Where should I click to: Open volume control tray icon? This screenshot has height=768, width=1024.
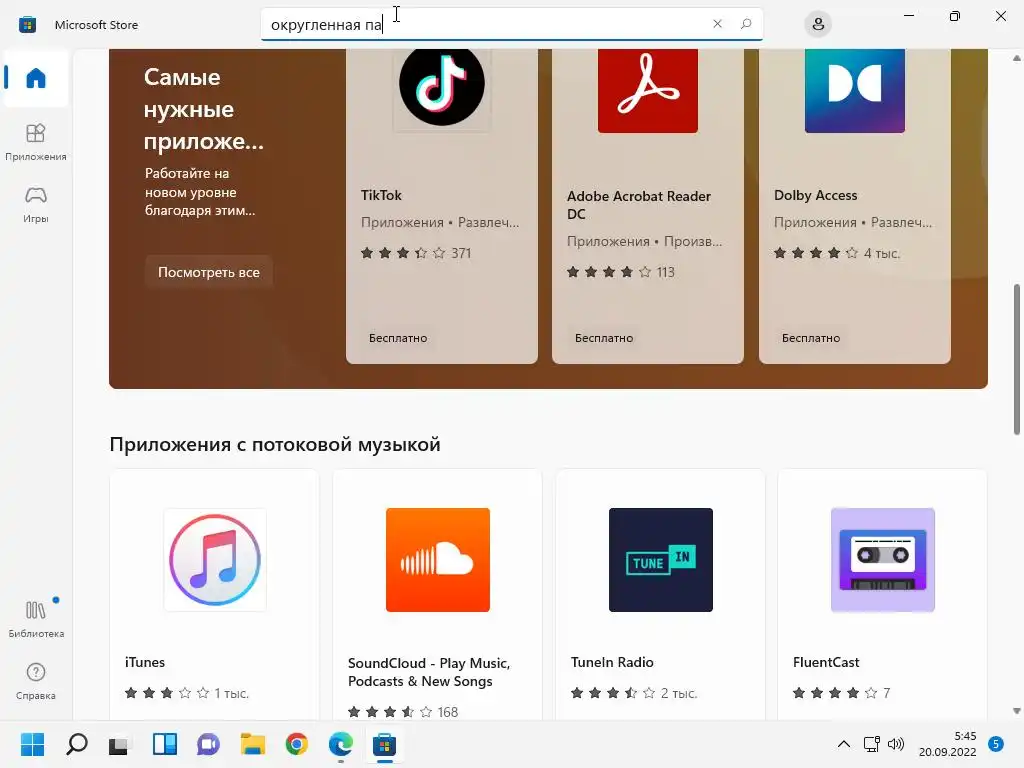[896, 744]
